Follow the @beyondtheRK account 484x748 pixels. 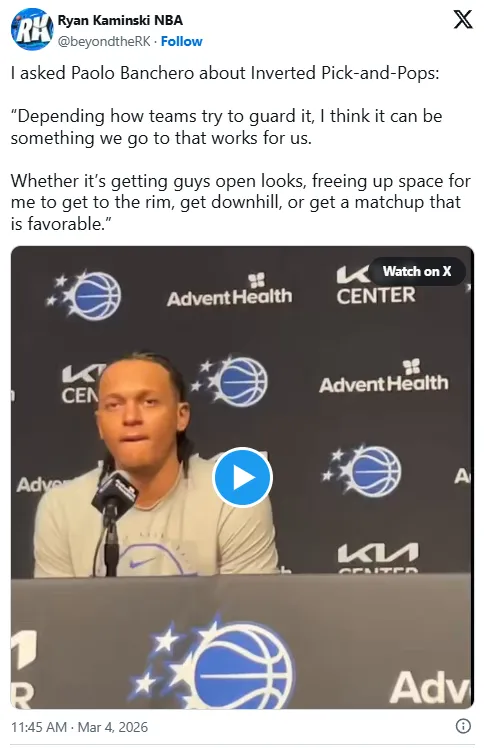tap(182, 42)
